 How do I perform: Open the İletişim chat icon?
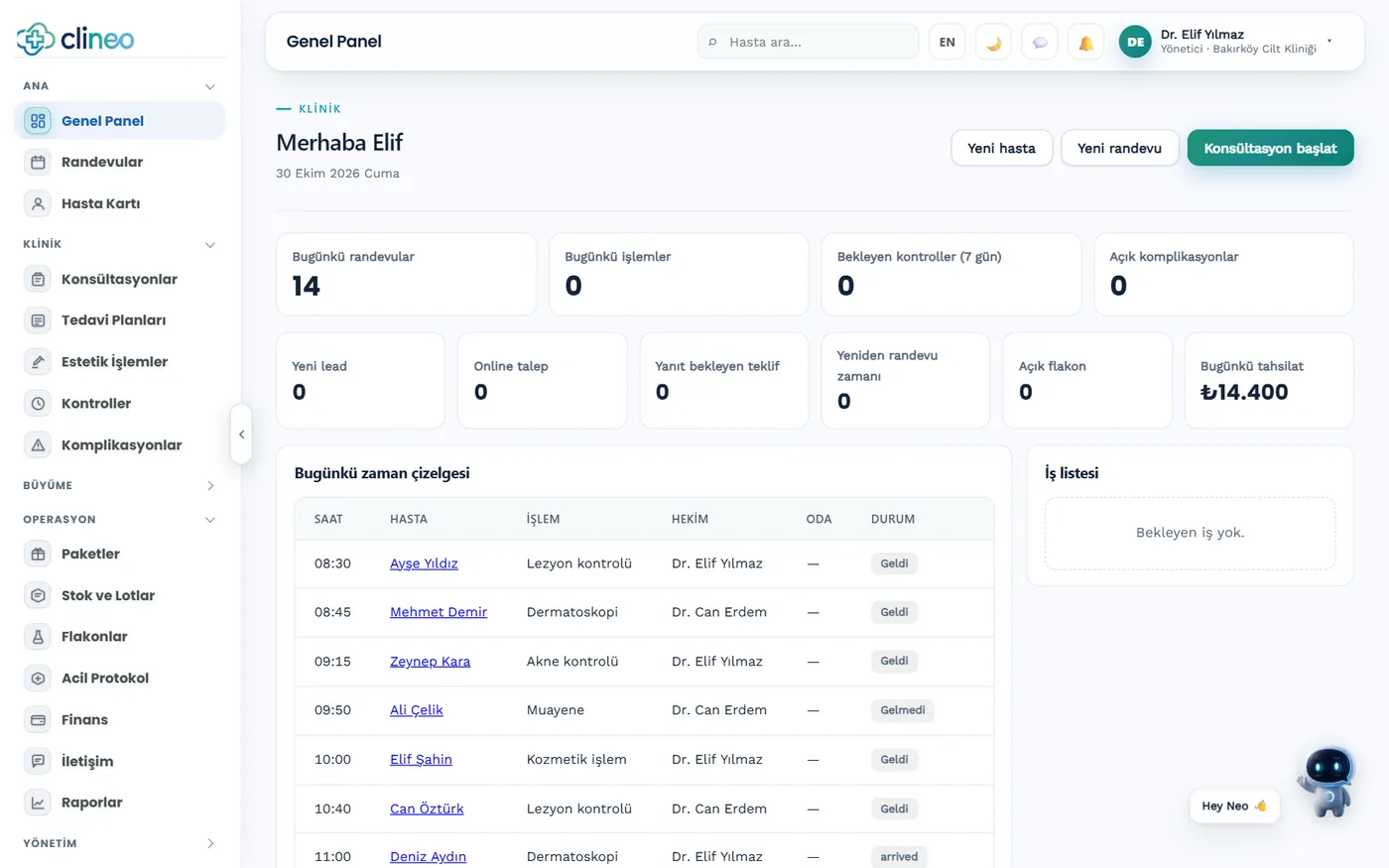point(38,761)
